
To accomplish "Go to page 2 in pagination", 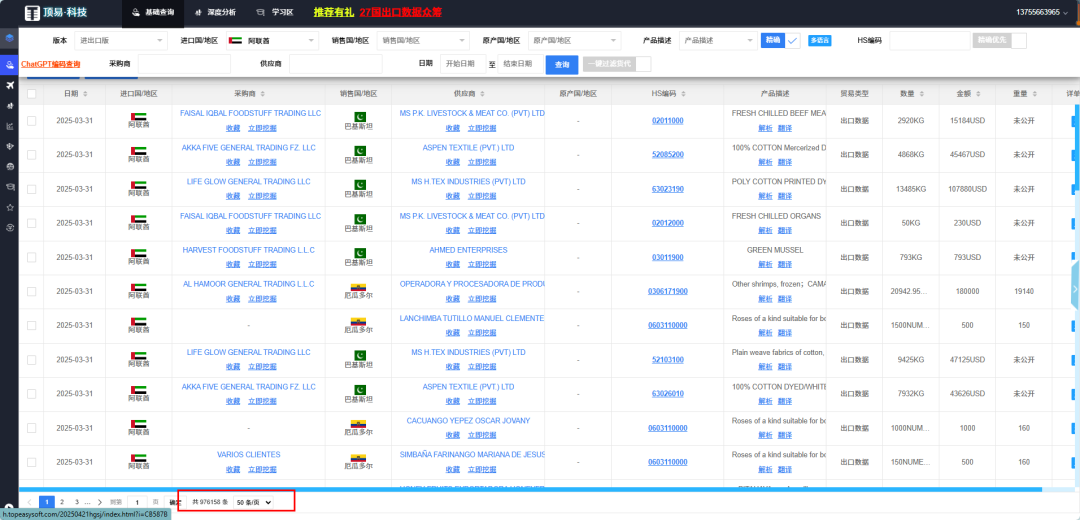I will coord(62,503).
